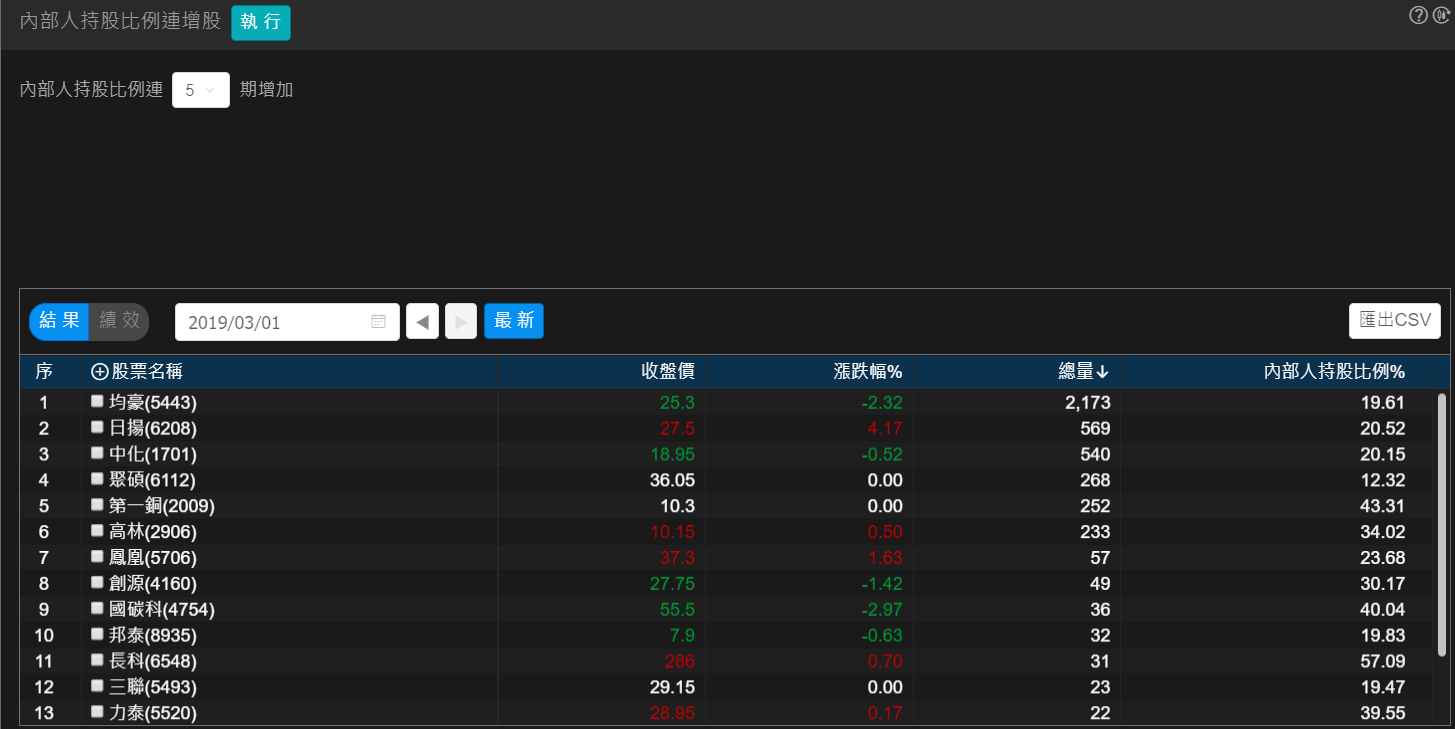
Task: Click the plus icon beside 股票名稱
Action: coord(99,372)
